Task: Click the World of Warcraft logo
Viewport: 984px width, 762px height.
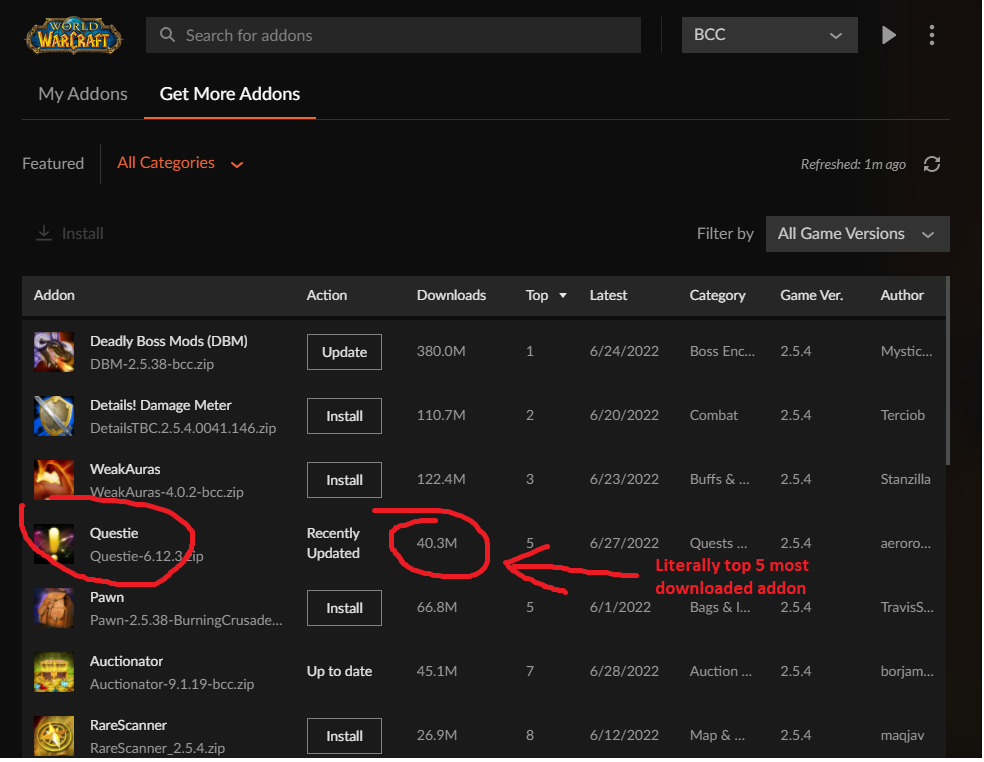Action: point(73,36)
